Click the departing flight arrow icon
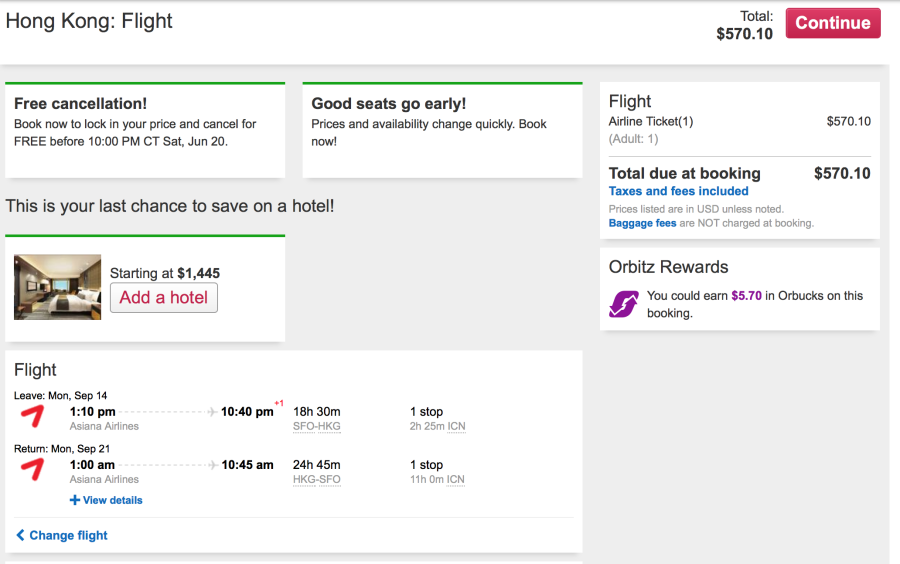This screenshot has width=900, height=564. (212, 412)
